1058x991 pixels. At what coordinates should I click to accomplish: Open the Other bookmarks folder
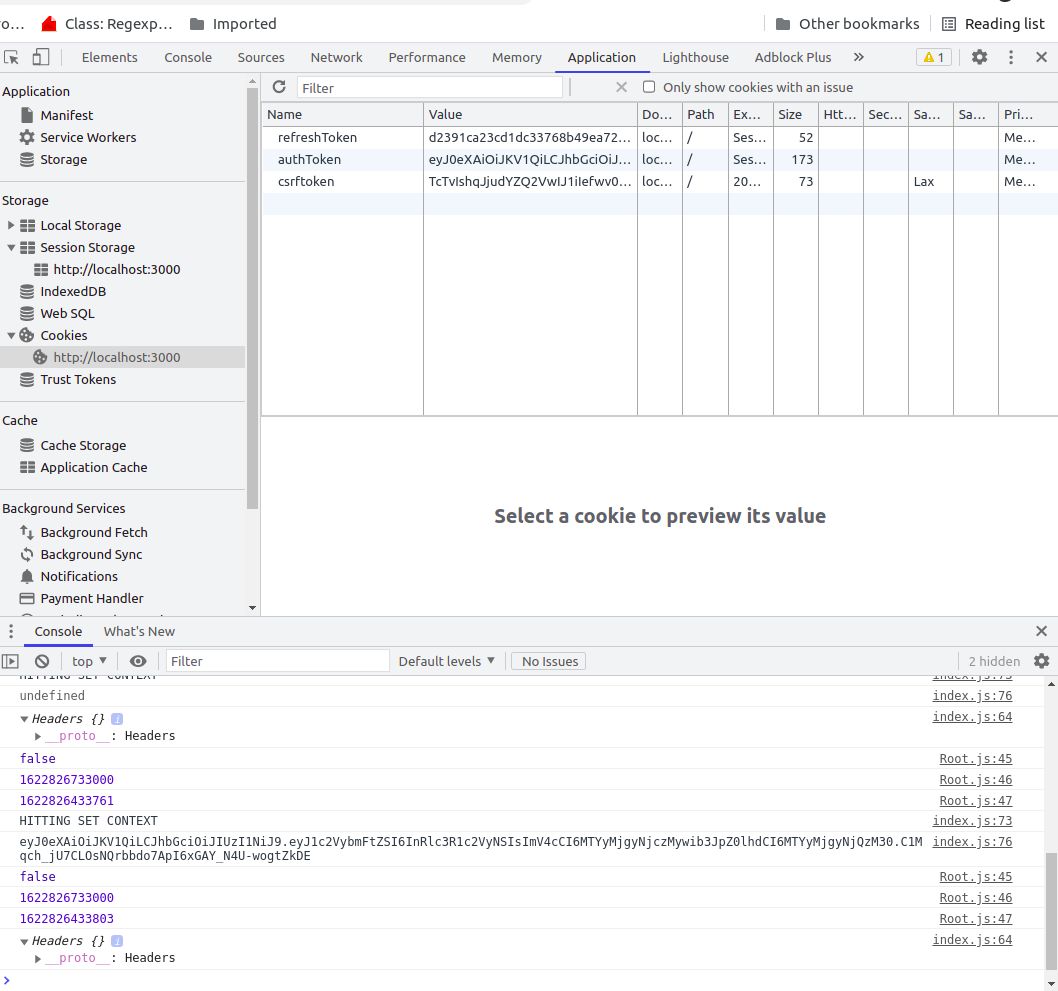[x=847, y=24]
